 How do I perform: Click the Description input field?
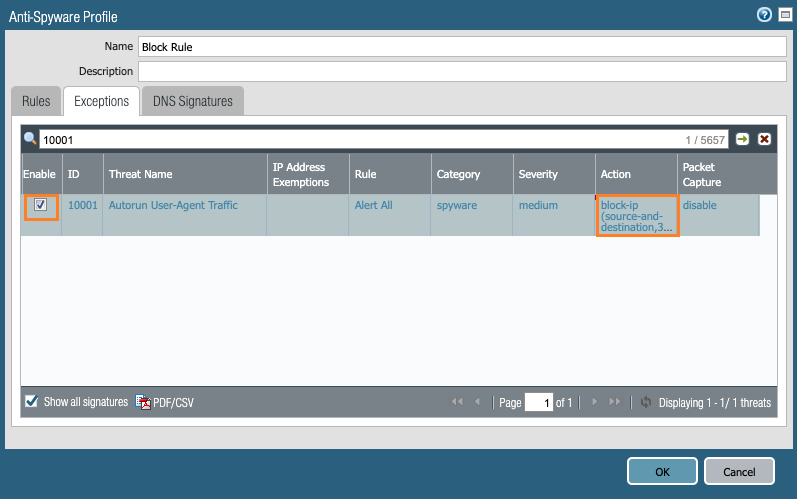462,72
